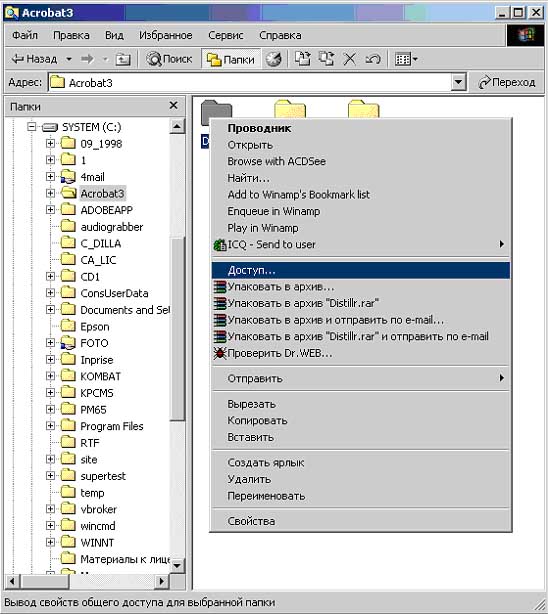Expand the Program Files folder node

(50, 426)
